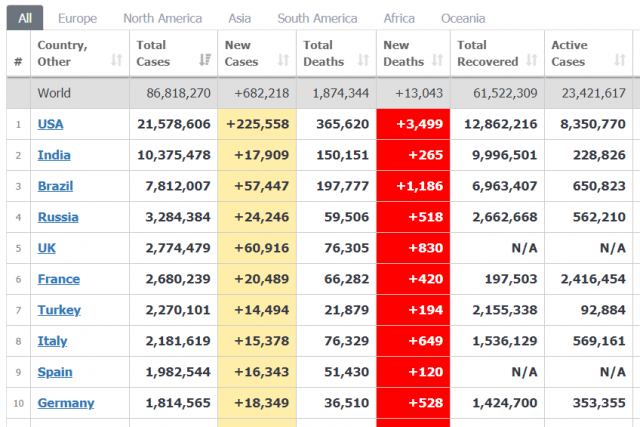Open the USA country link
This screenshot has width=640, height=427.
click(x=51, y=124)
